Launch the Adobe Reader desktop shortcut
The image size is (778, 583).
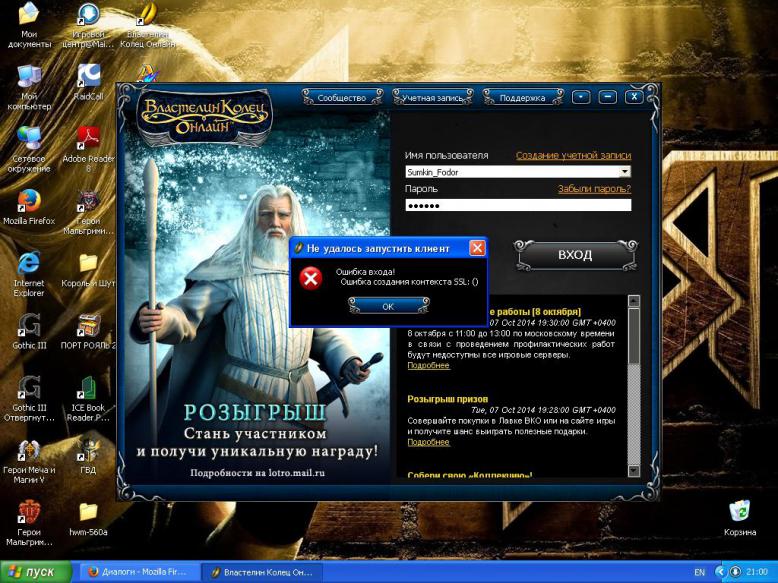pos(88,150)
